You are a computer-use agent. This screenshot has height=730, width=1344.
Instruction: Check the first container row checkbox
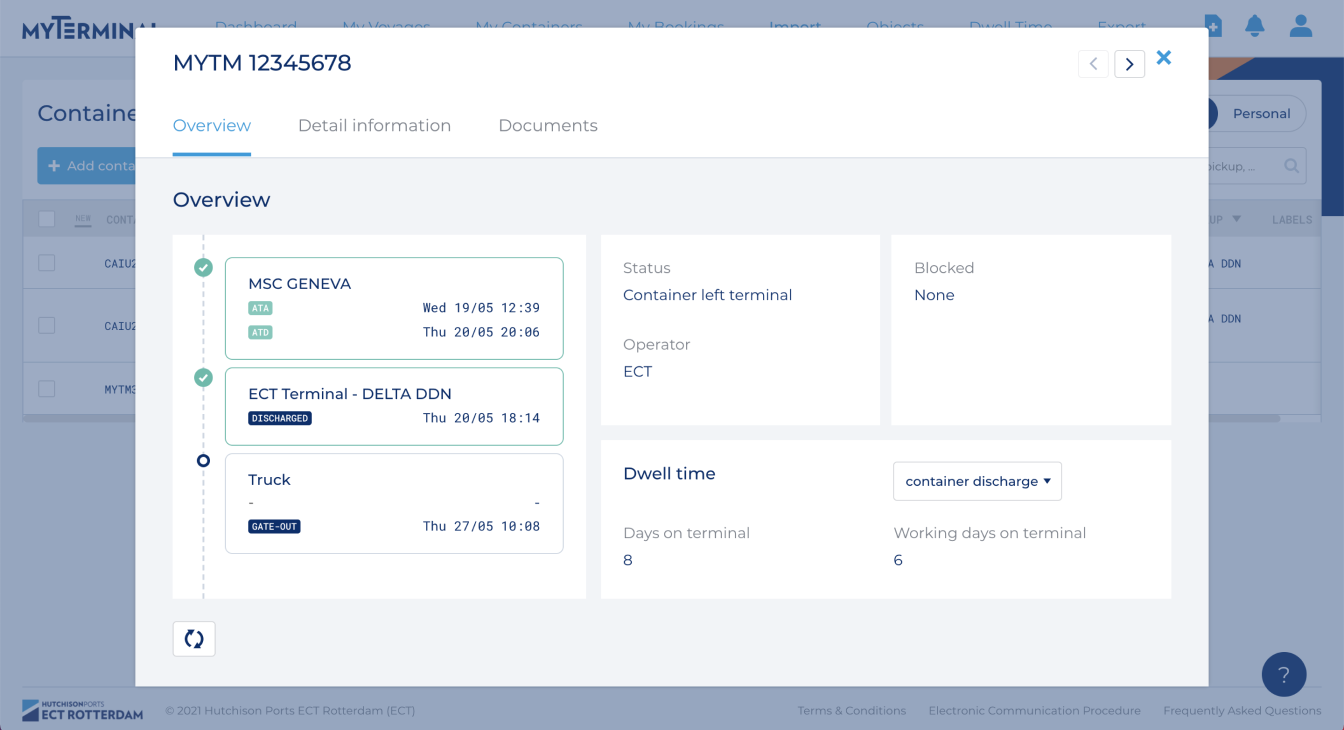[x=47, y=263]
